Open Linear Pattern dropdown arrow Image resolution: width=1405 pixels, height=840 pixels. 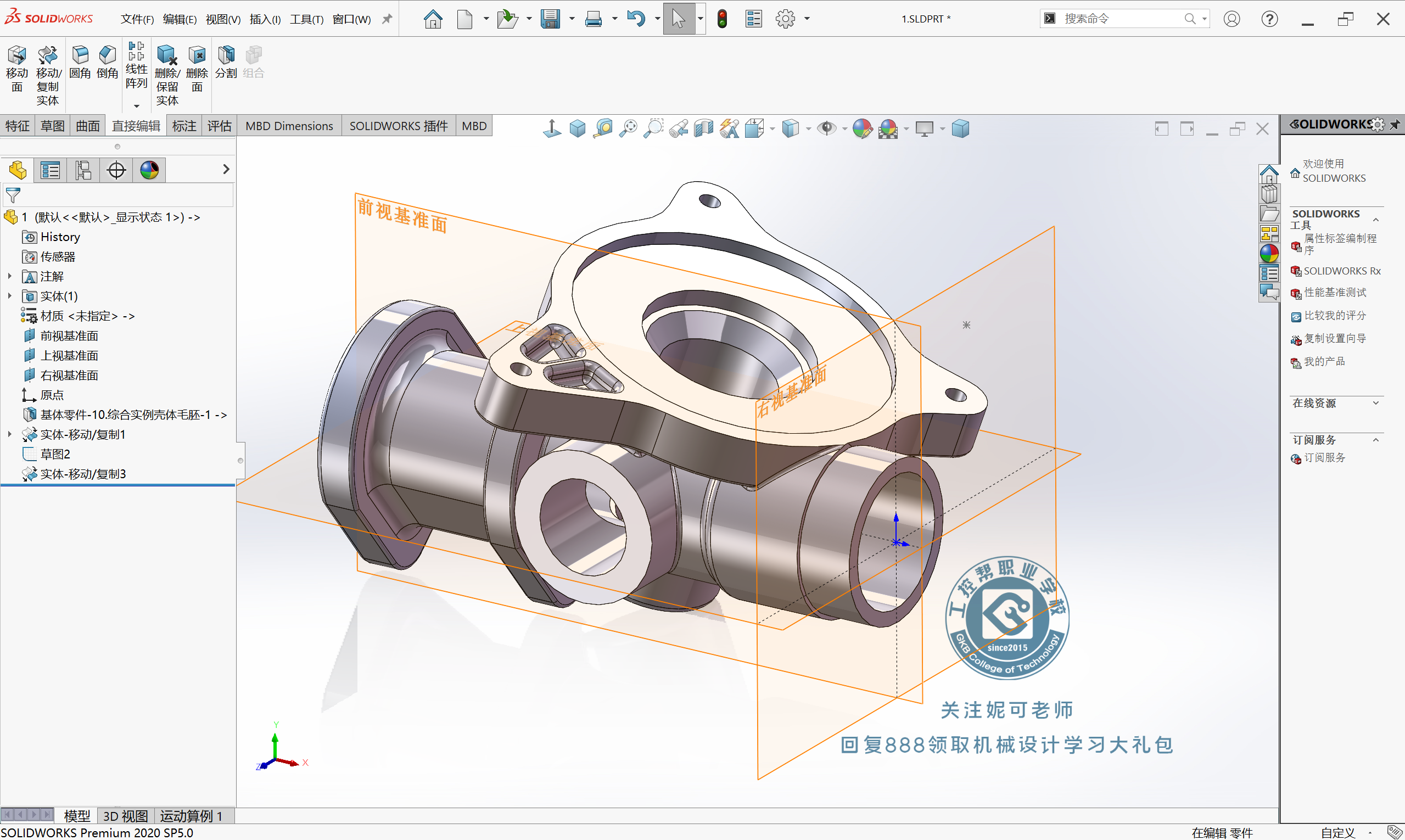136,106
